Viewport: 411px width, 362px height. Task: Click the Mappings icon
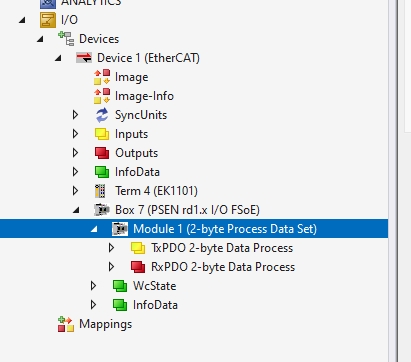pyautogui.click(x=66, y=324)
